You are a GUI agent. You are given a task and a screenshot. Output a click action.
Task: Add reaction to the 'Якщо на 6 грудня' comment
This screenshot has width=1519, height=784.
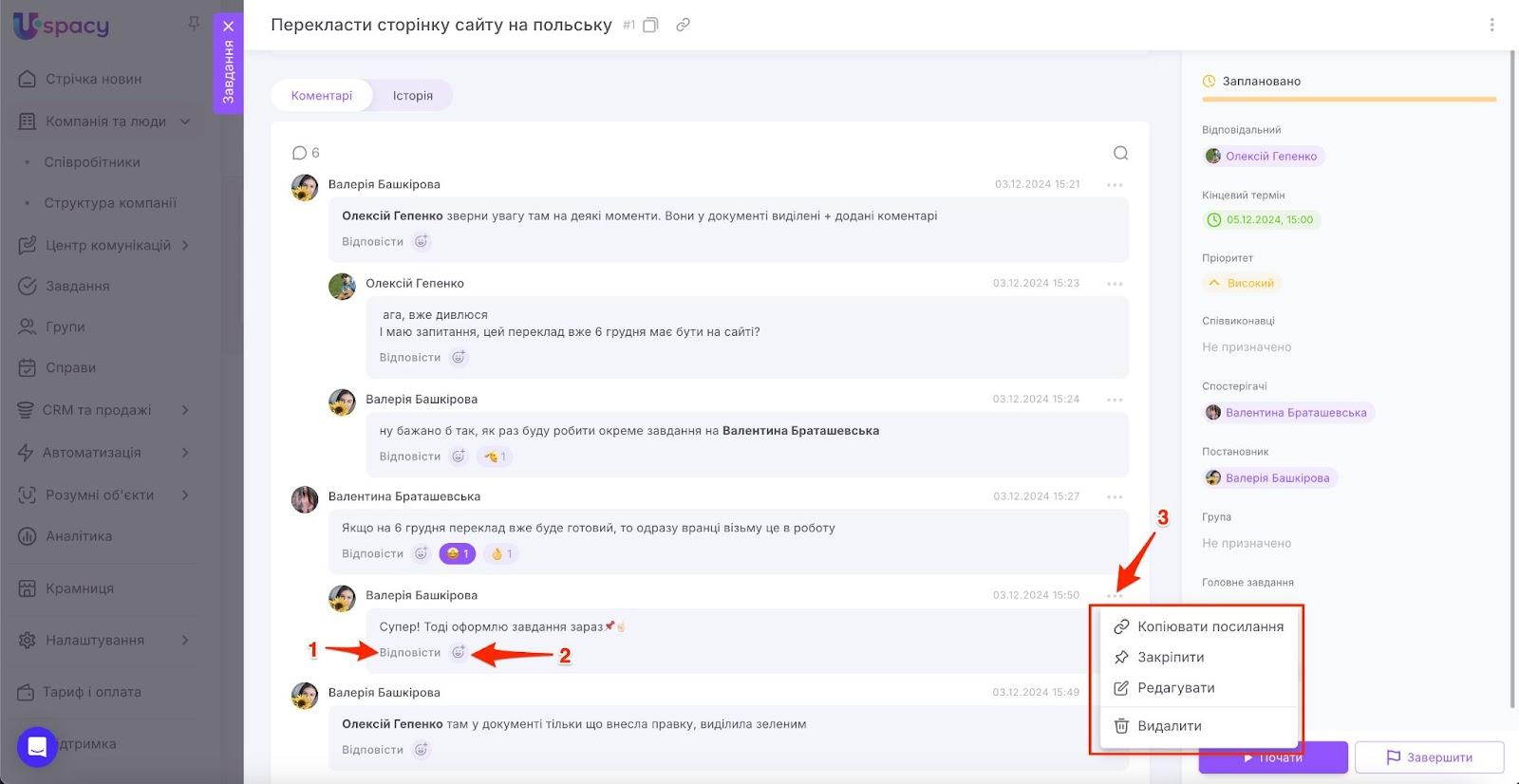(422, 554)
